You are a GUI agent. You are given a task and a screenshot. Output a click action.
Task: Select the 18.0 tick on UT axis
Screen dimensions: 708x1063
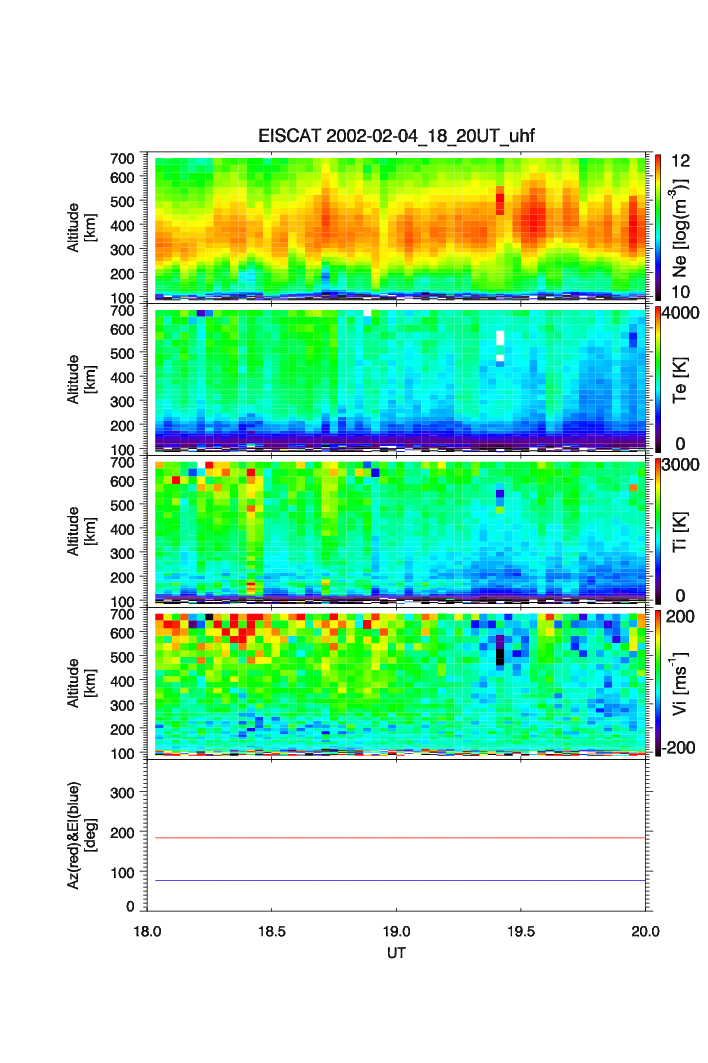(148, 930)
